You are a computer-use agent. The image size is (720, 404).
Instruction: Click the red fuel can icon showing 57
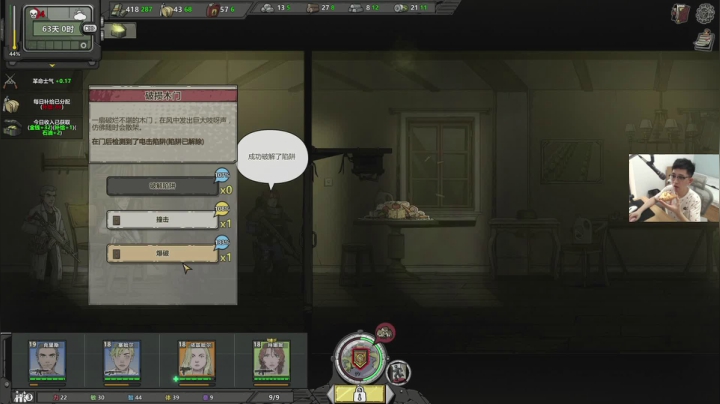click(x=213, y=10)
